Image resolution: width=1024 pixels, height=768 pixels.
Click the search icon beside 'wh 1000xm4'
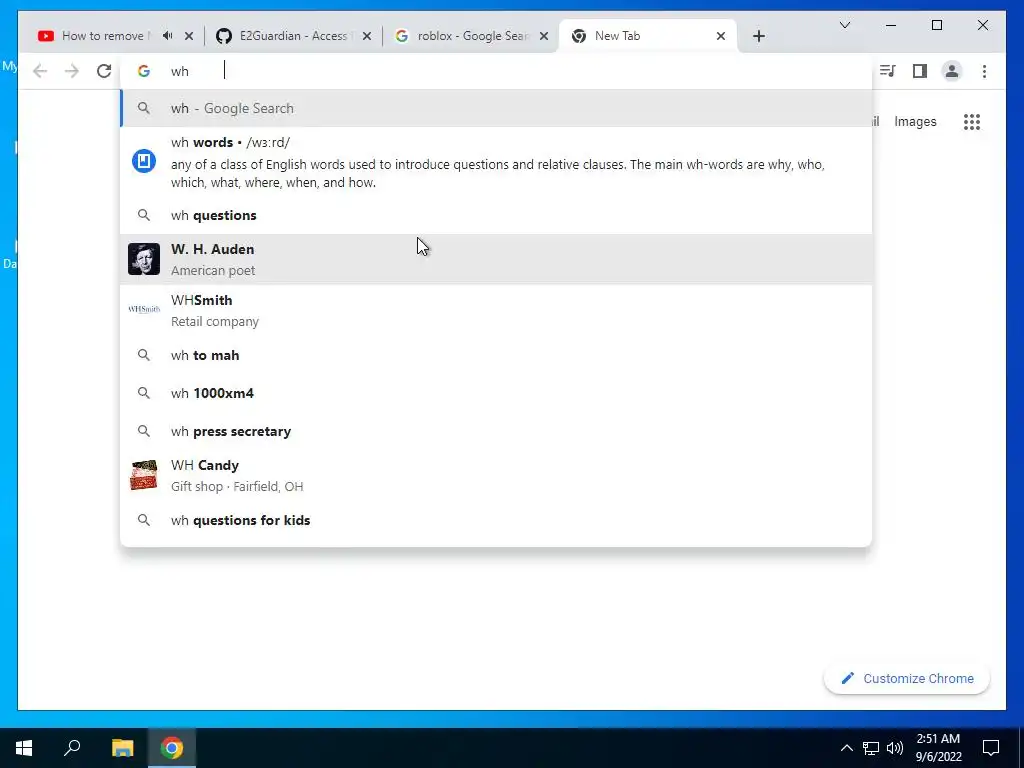point(144,393)
